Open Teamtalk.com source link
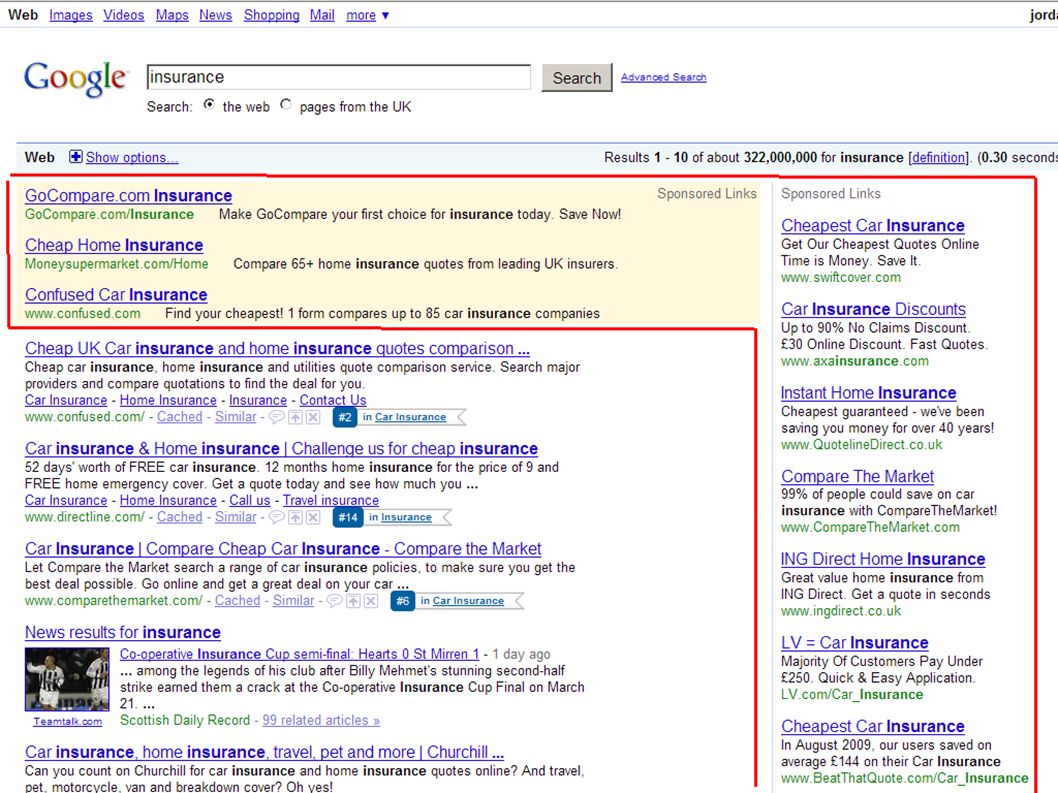 pos(67,721)
